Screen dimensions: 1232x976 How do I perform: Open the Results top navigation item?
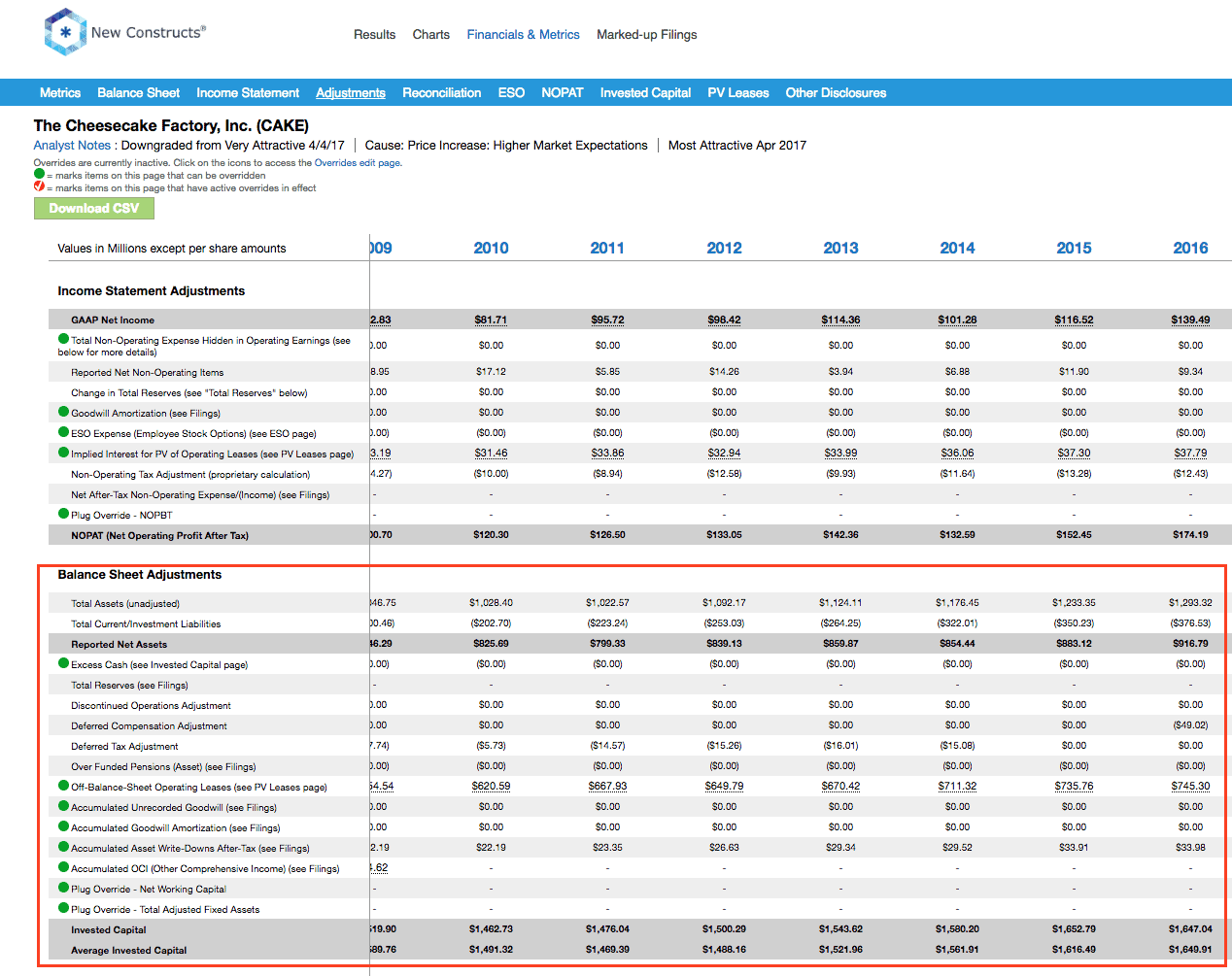click(x=374, y=34)
